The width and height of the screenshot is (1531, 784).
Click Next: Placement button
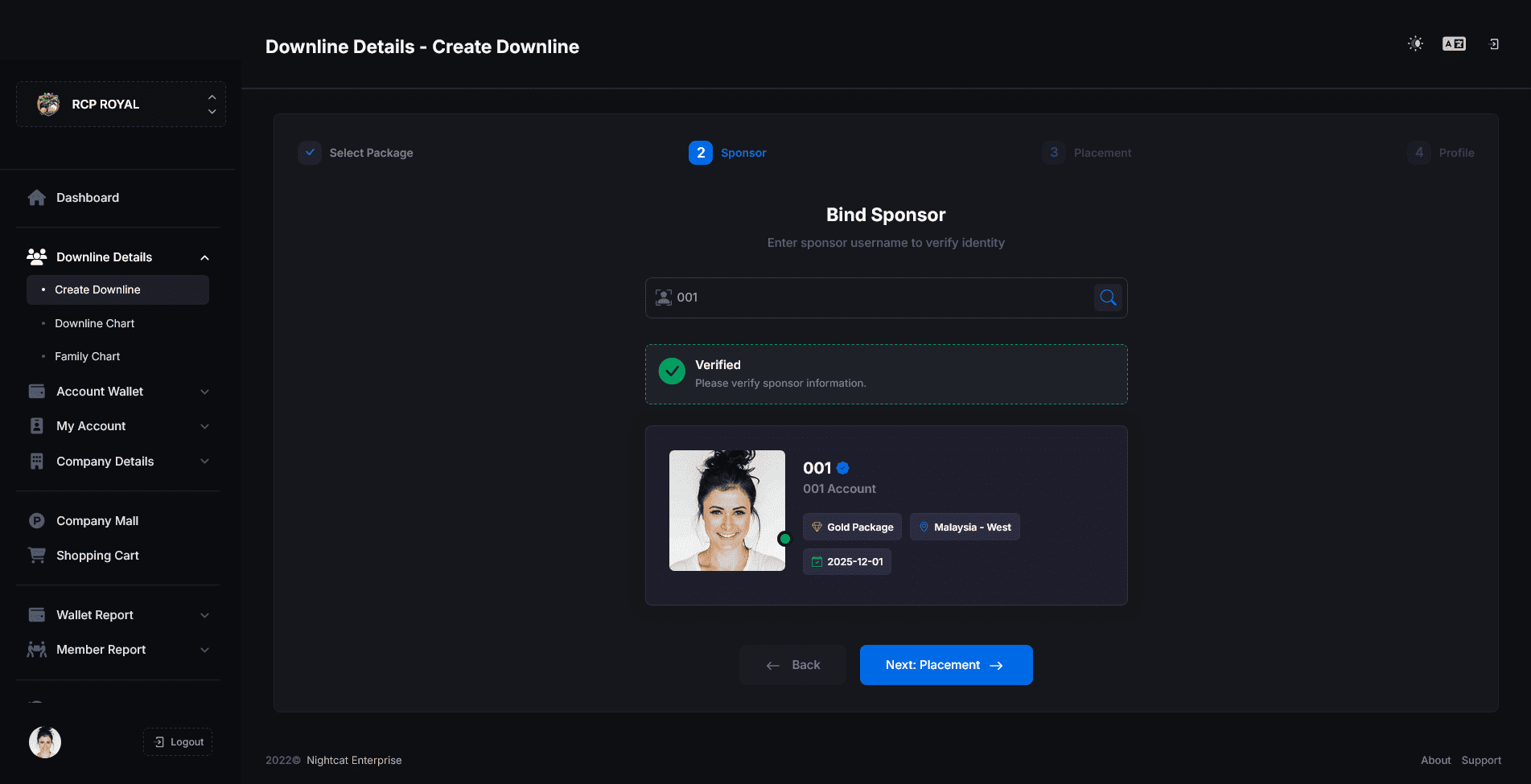tap(946, 665)
